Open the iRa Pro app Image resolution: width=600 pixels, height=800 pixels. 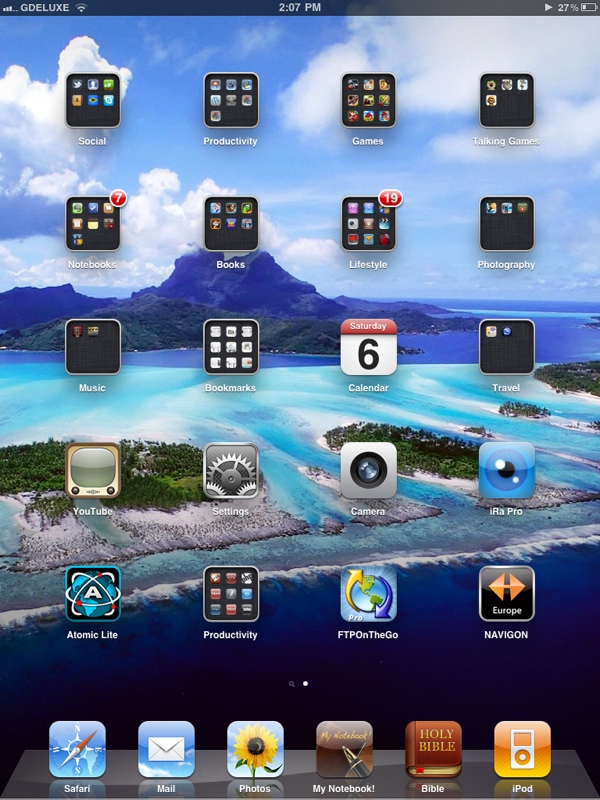pyautogui.click(x=507, y=470)
